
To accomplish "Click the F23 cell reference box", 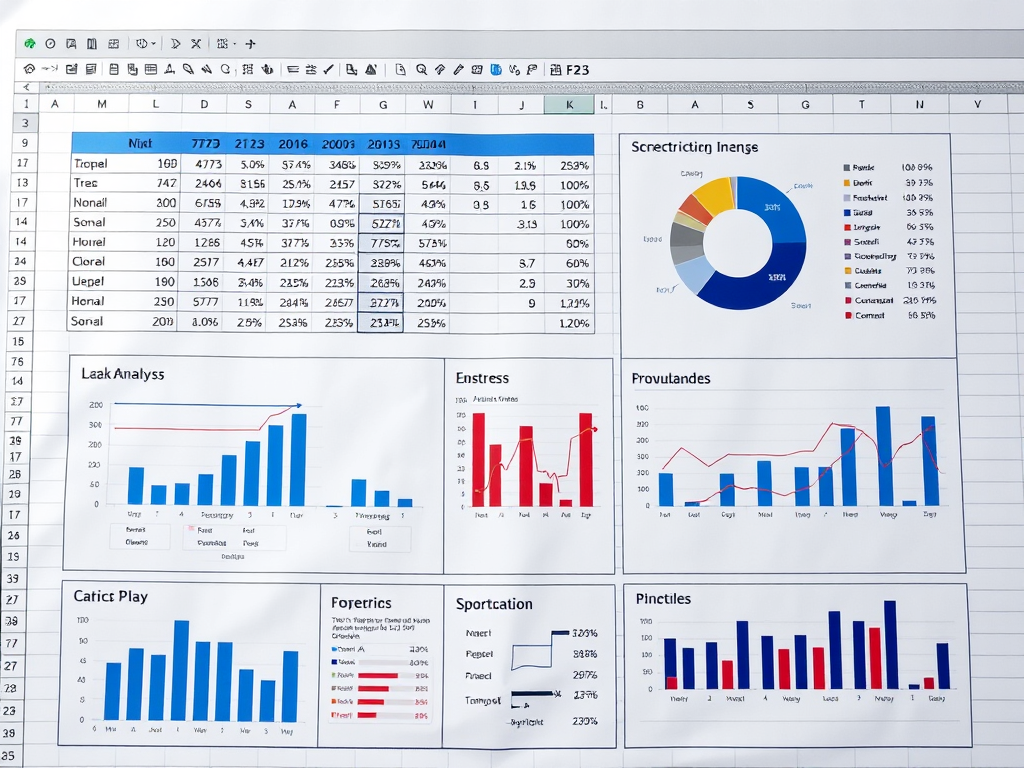I will (x=577, y=70).
